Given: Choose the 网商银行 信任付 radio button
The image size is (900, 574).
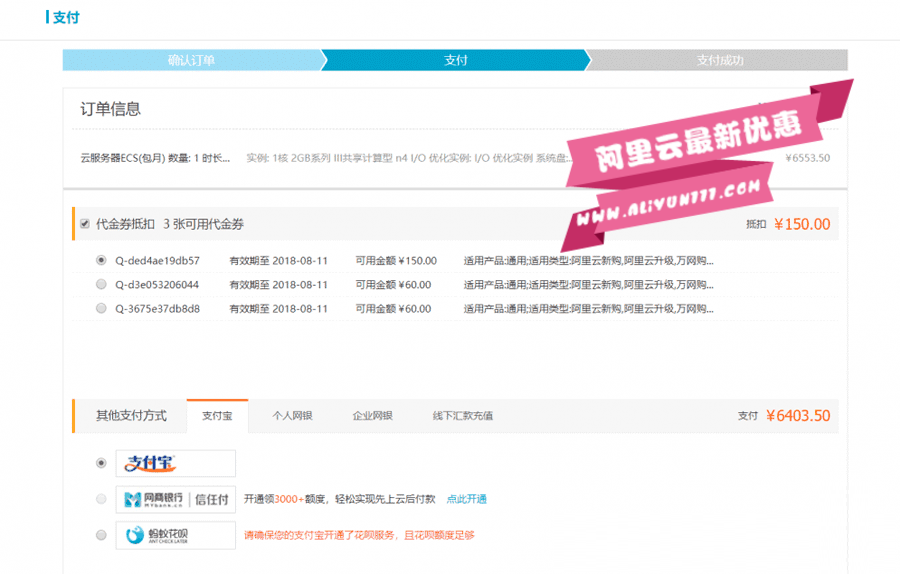Looking at the screenshot, I should point(101,499).
